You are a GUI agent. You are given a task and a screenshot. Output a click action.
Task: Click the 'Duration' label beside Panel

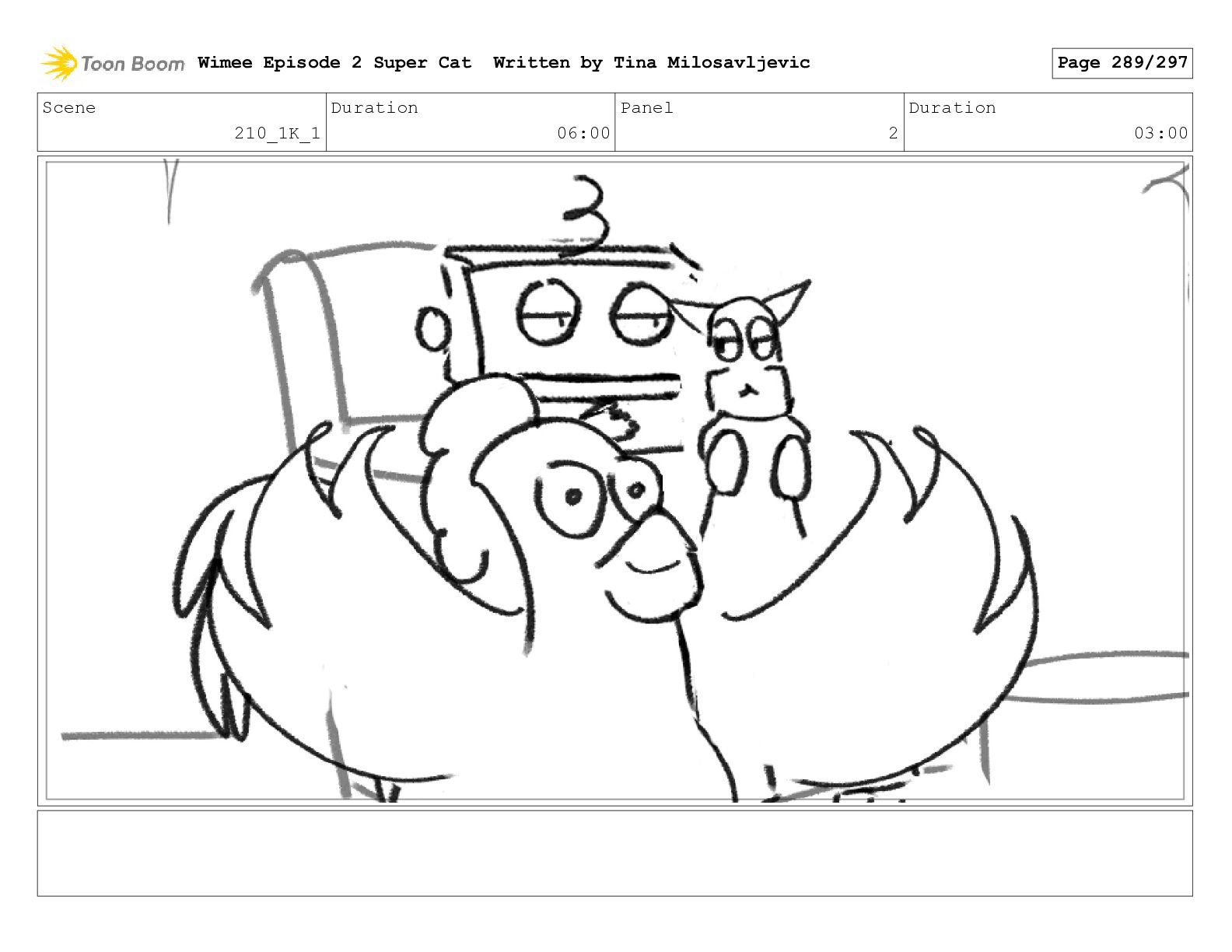[x=953, y=108]
